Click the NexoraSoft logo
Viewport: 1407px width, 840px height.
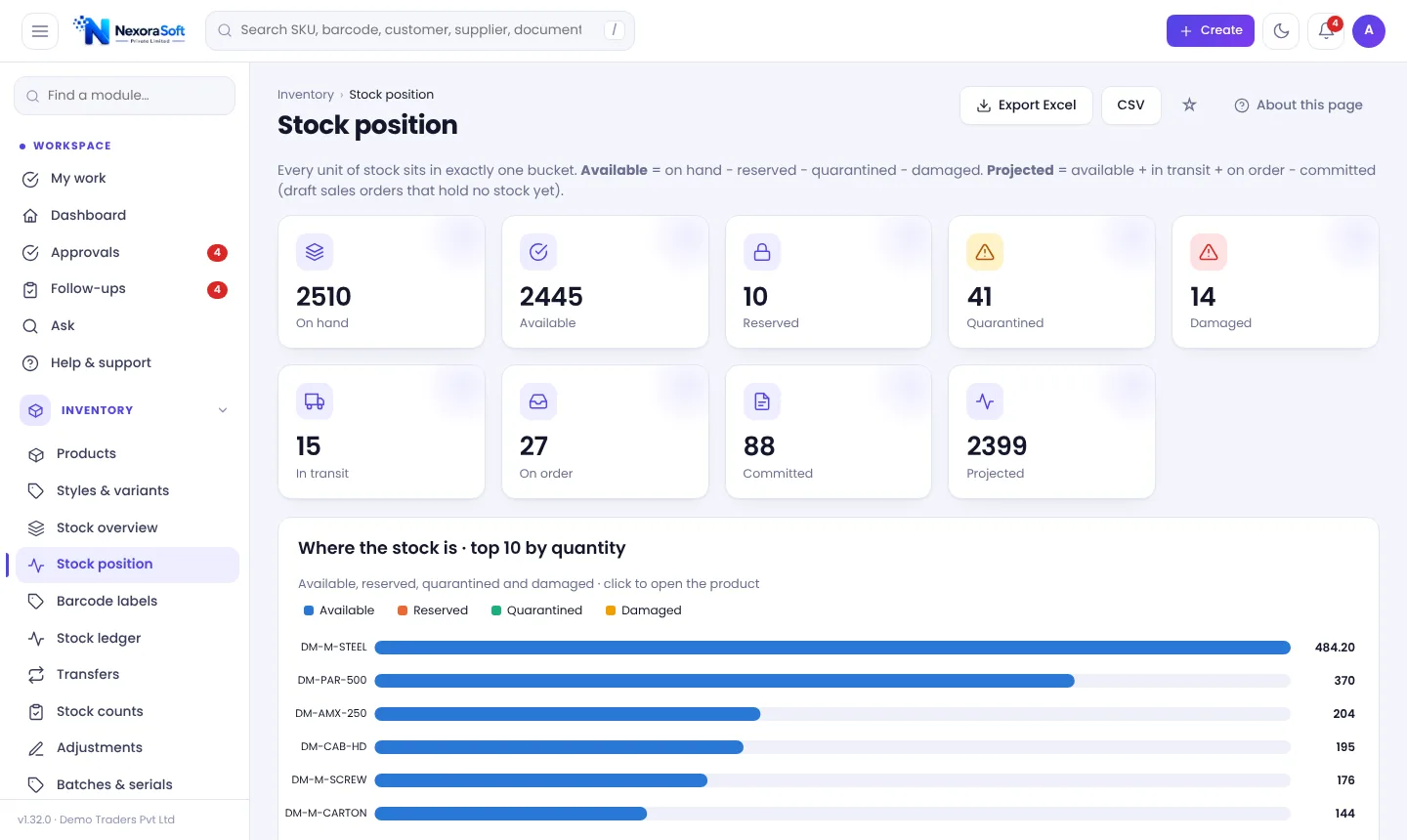130,30
